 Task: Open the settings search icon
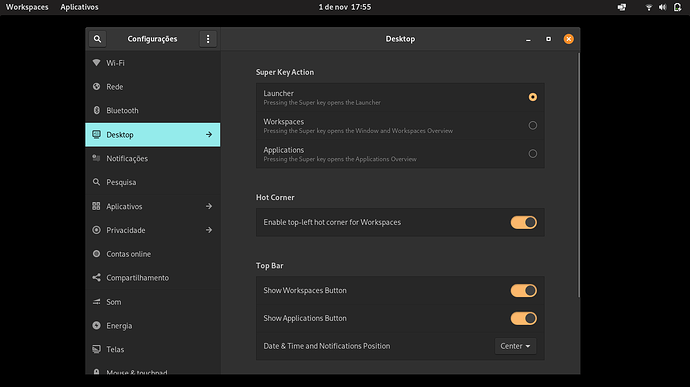tap(97, 39)
